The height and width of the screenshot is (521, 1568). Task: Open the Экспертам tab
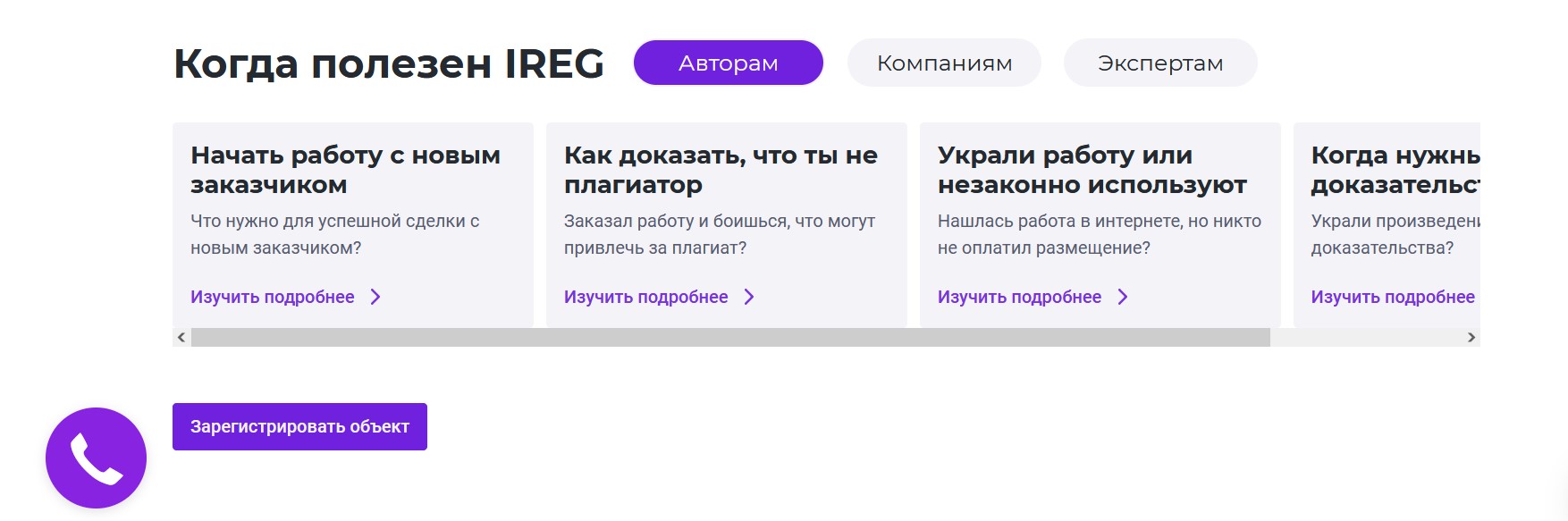point(1159,63)
